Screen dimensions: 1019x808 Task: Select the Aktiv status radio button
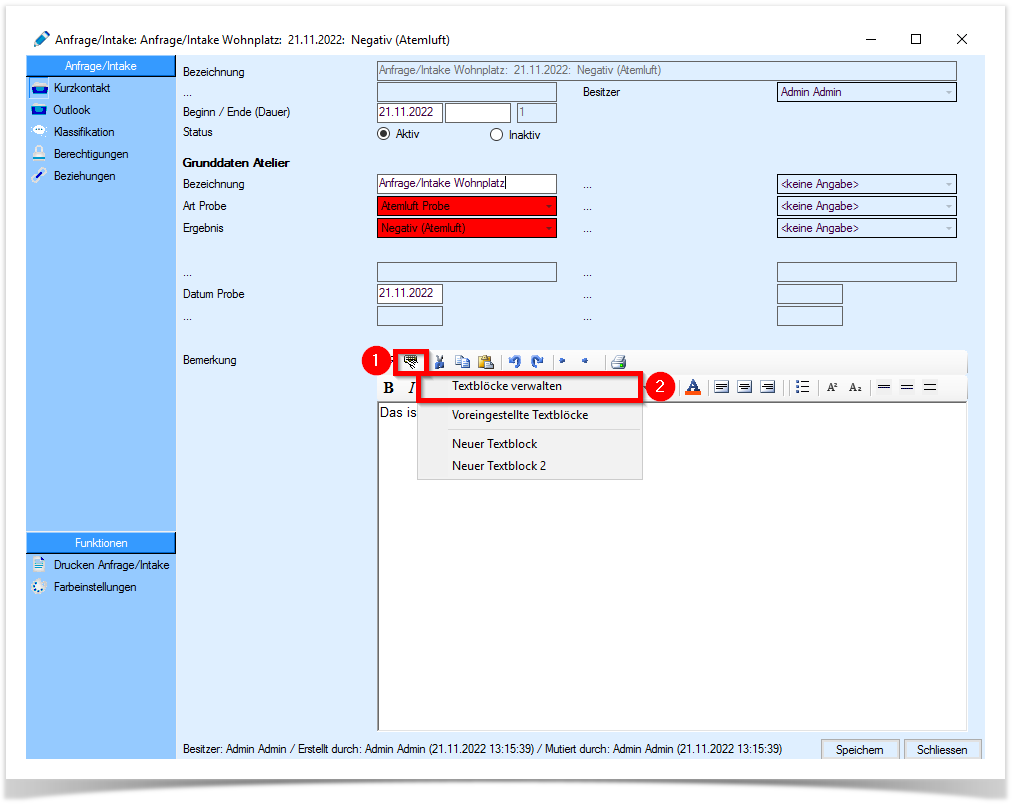point(383,134)
